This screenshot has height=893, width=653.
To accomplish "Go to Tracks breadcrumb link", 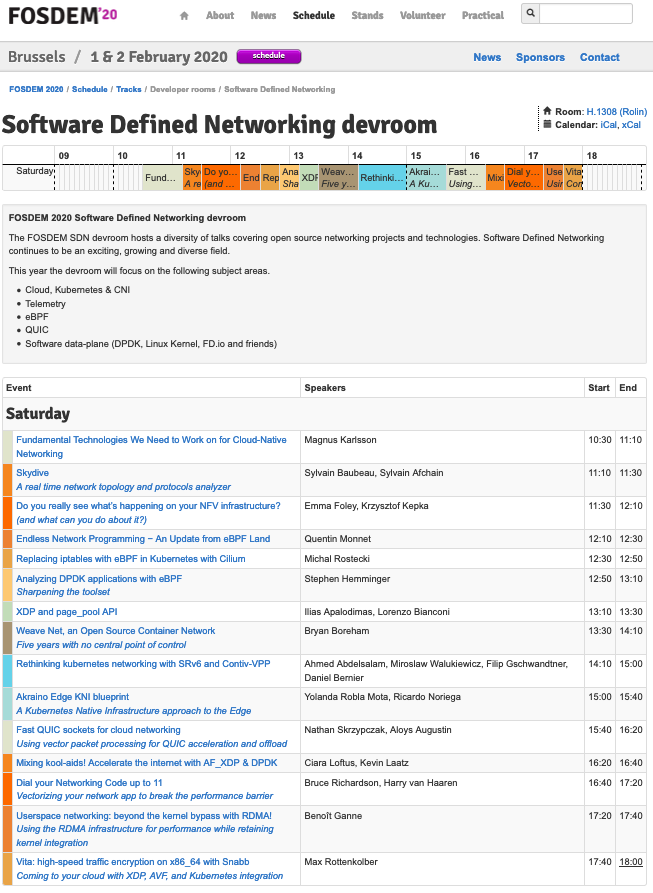I will pyautogui.click(x=129, y=89).
